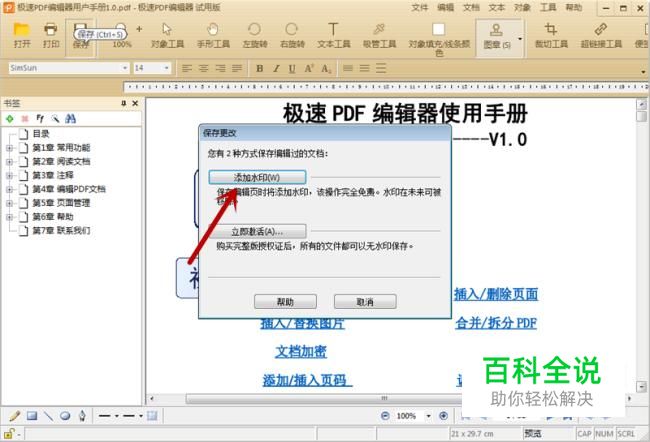Zoom in with the plus icon

coord(139,29)
